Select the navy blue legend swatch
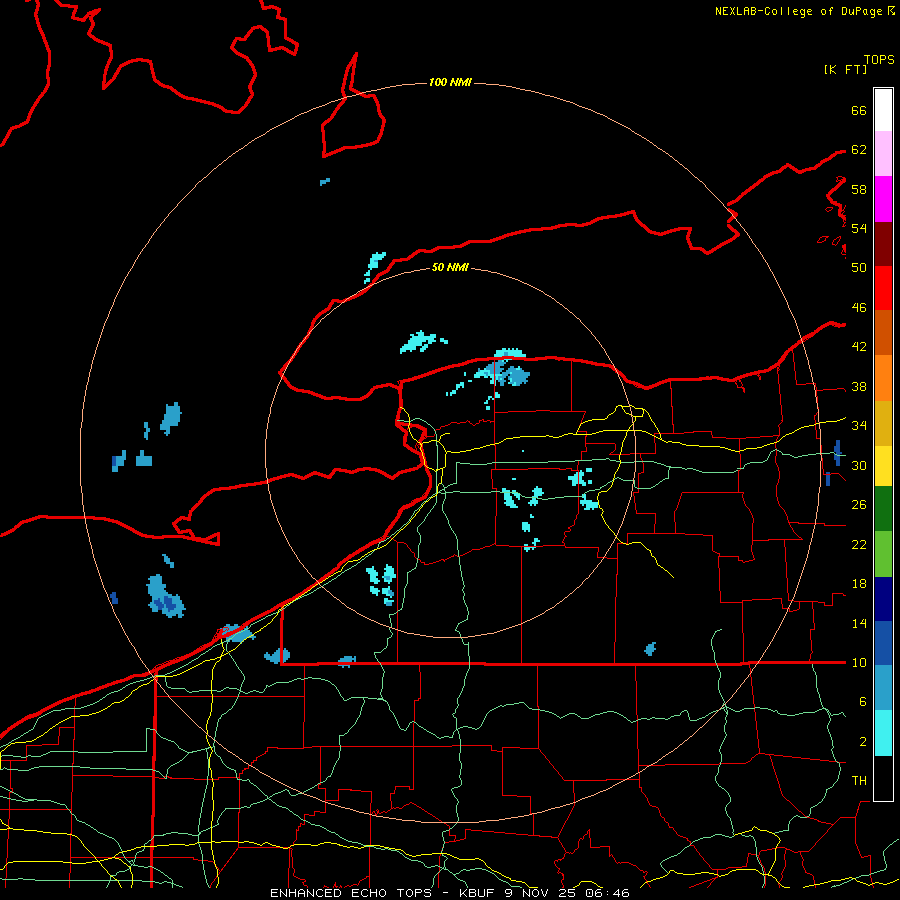The image size is (900, 900). point(883,599)
